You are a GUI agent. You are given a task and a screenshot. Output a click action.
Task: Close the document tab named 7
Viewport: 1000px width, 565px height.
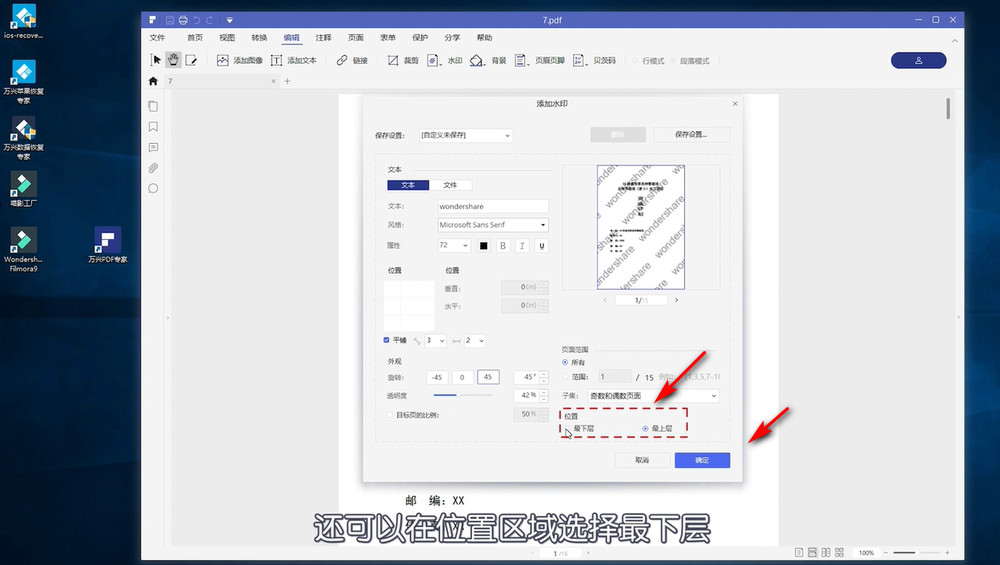tap(274, 81)
